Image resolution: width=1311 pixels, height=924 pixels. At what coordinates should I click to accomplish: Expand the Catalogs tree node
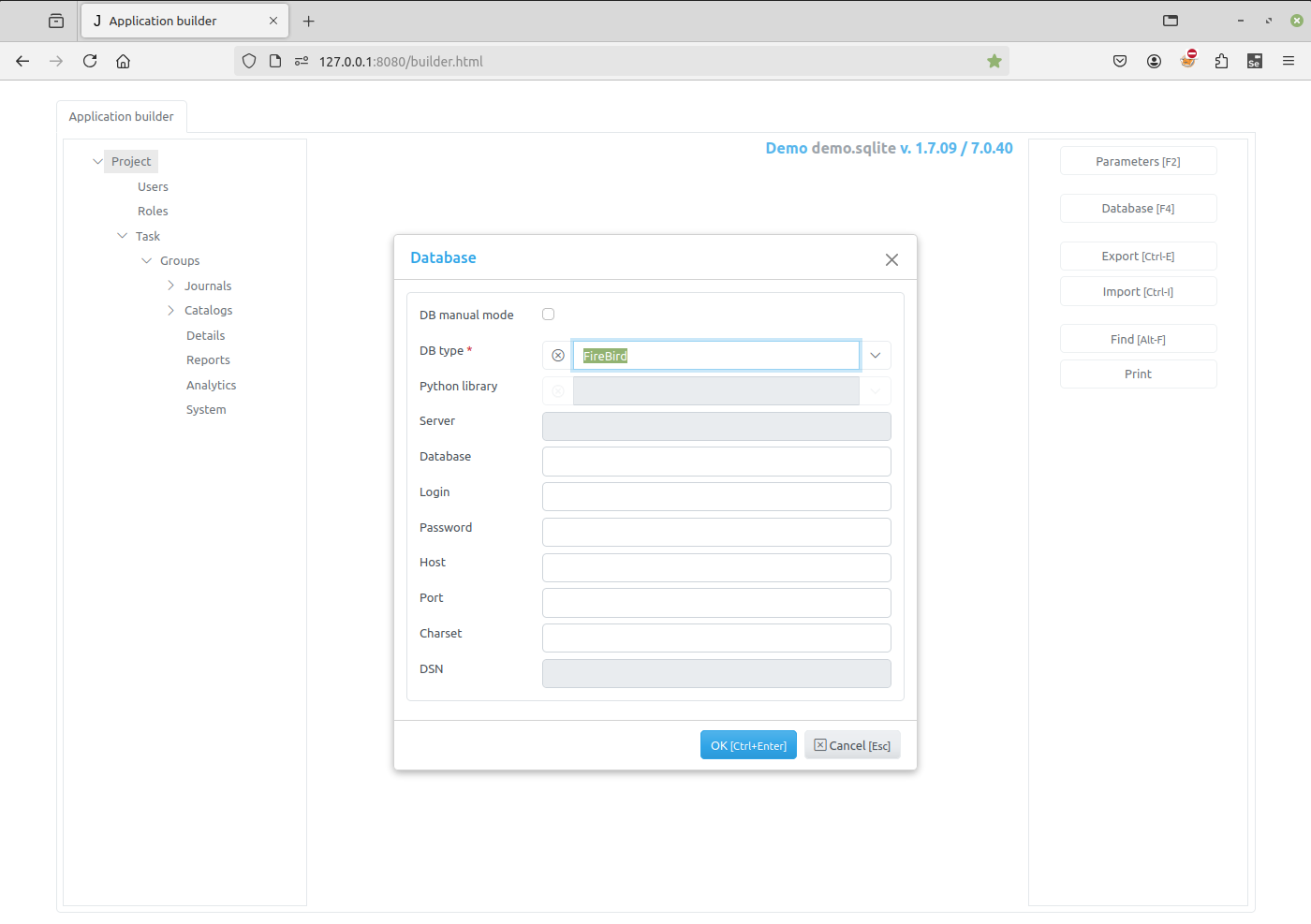point(170,311)
